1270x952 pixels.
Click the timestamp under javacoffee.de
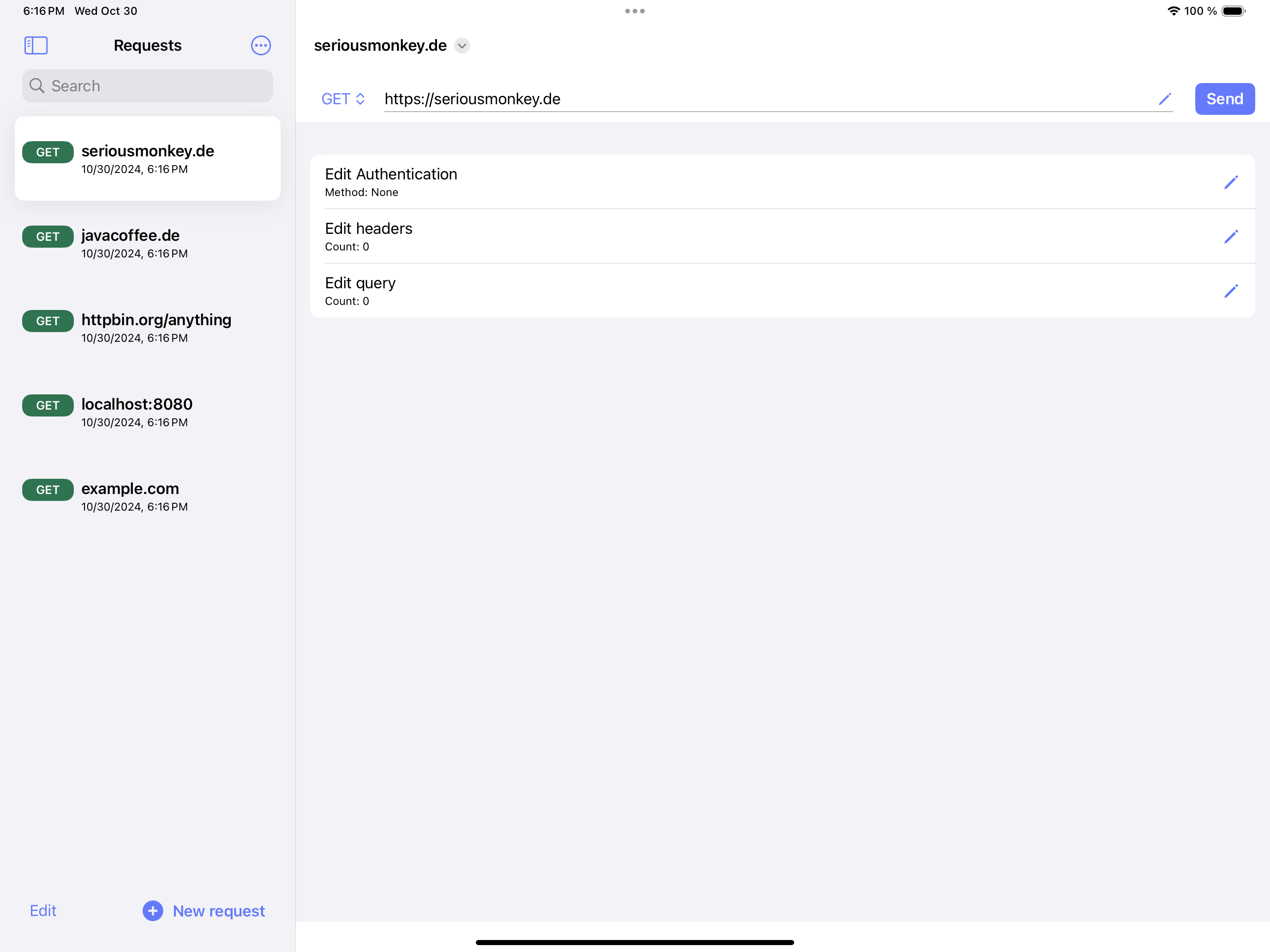(134, 254)
